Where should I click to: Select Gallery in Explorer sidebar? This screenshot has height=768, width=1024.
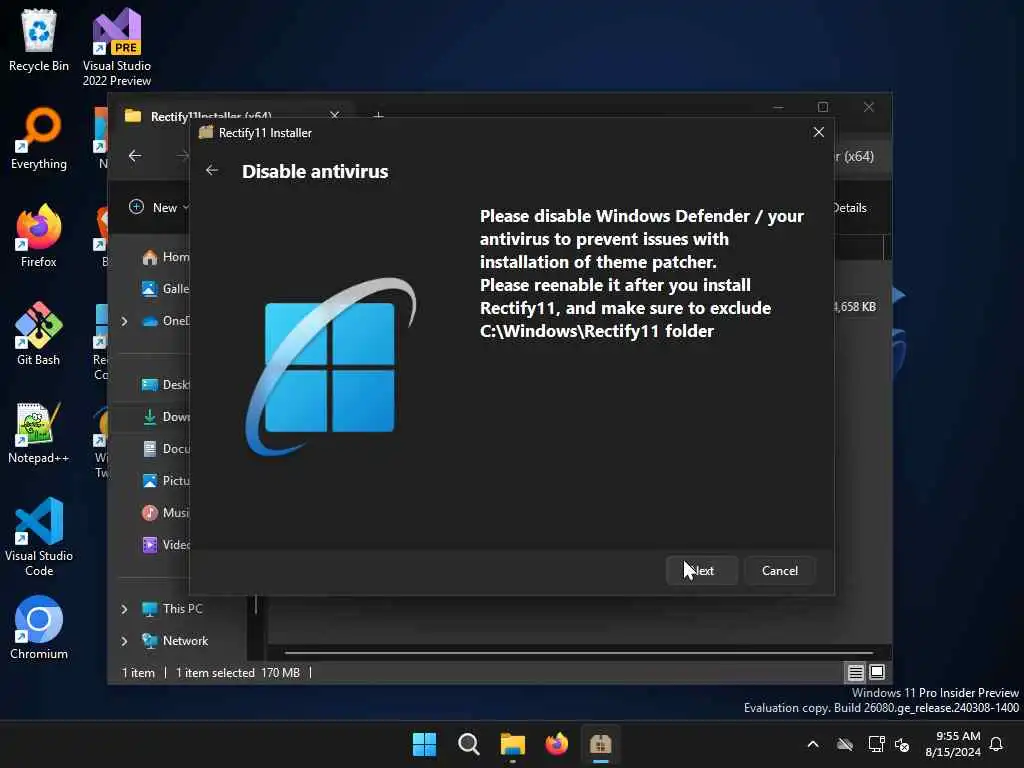(166, 288)
